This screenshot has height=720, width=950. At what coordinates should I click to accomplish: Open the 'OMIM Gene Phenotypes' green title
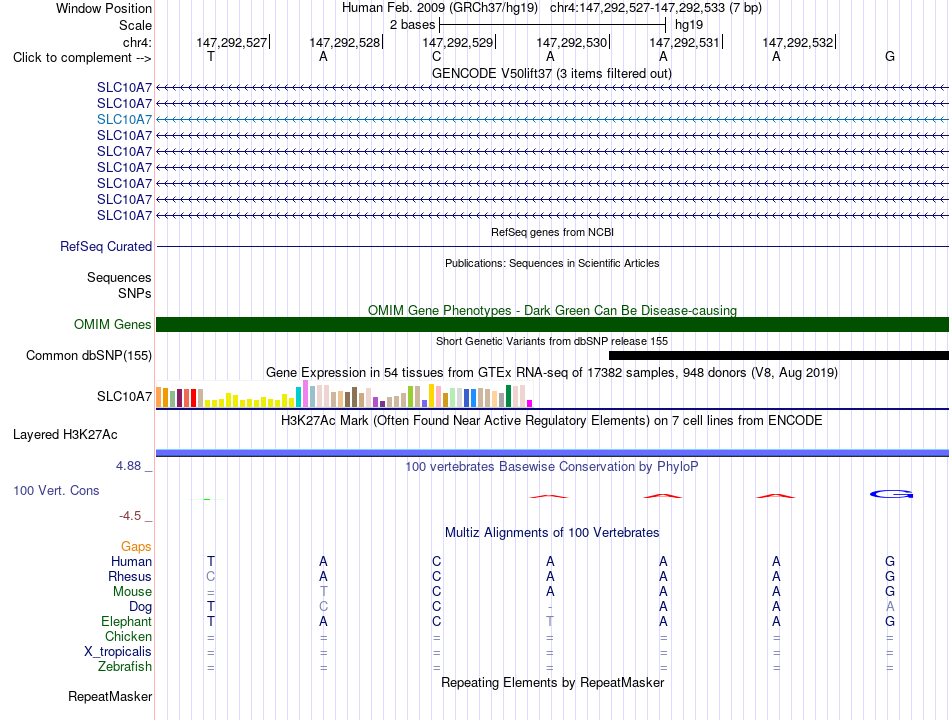pyautogui.click(x=552, y=310)
